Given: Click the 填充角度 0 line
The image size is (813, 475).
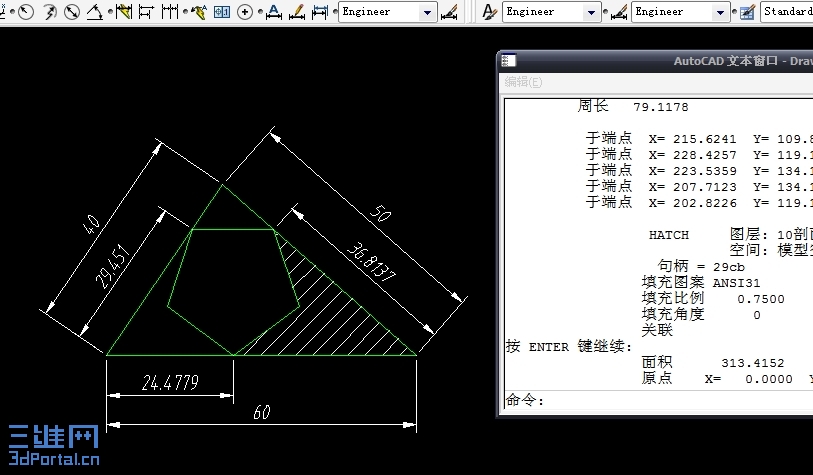Looking at the screenshot, I should (x=700, y=315).
